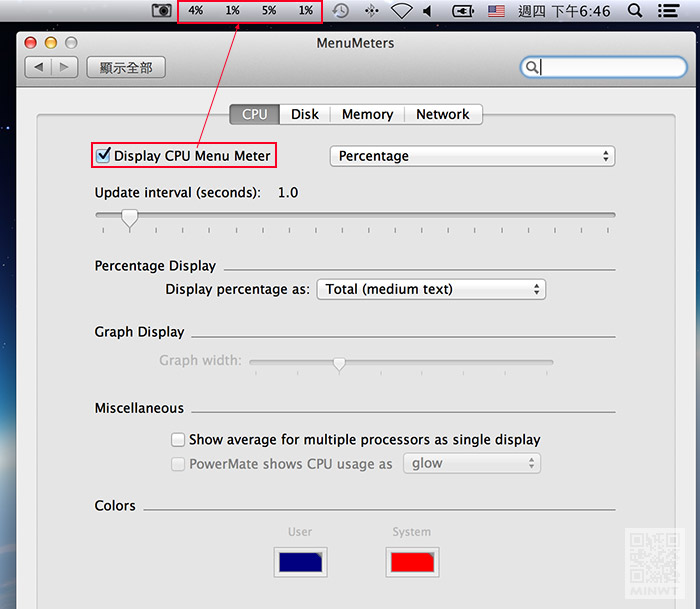Click the yellow minimize window button

tap(51, 43)
